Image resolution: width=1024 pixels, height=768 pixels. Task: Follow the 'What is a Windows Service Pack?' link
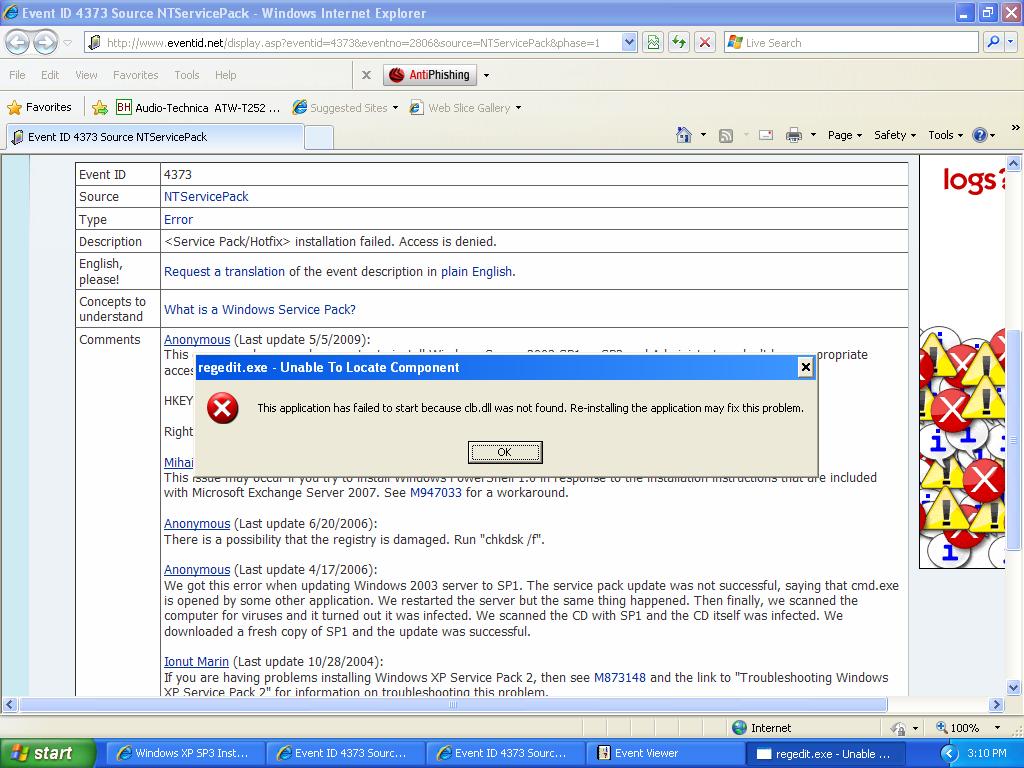[x=259, y=309]
